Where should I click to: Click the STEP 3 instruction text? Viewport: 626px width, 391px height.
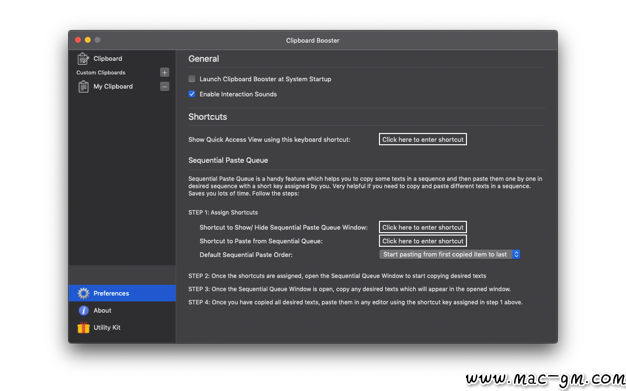(349, 289)
